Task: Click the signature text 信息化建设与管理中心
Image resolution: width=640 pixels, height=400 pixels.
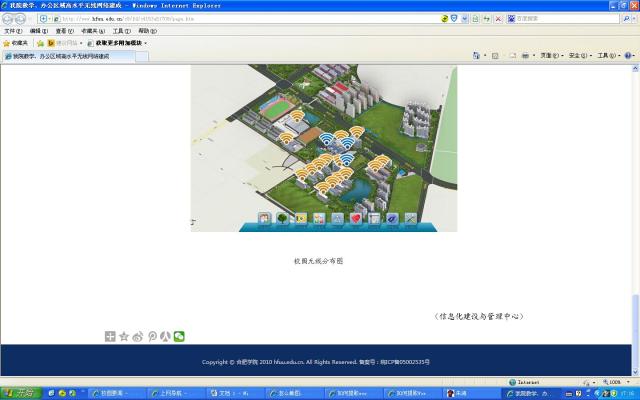Action: 479,316
